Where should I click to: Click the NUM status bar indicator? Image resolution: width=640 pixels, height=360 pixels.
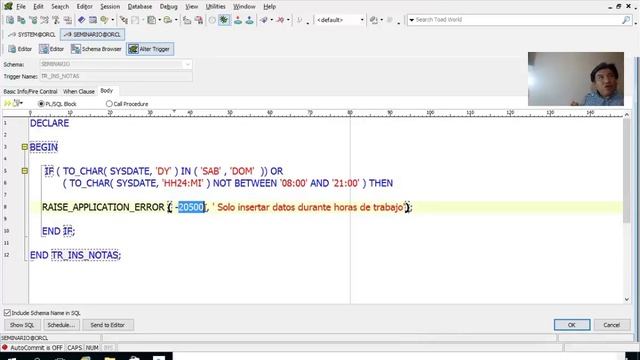tap(92, 348)
